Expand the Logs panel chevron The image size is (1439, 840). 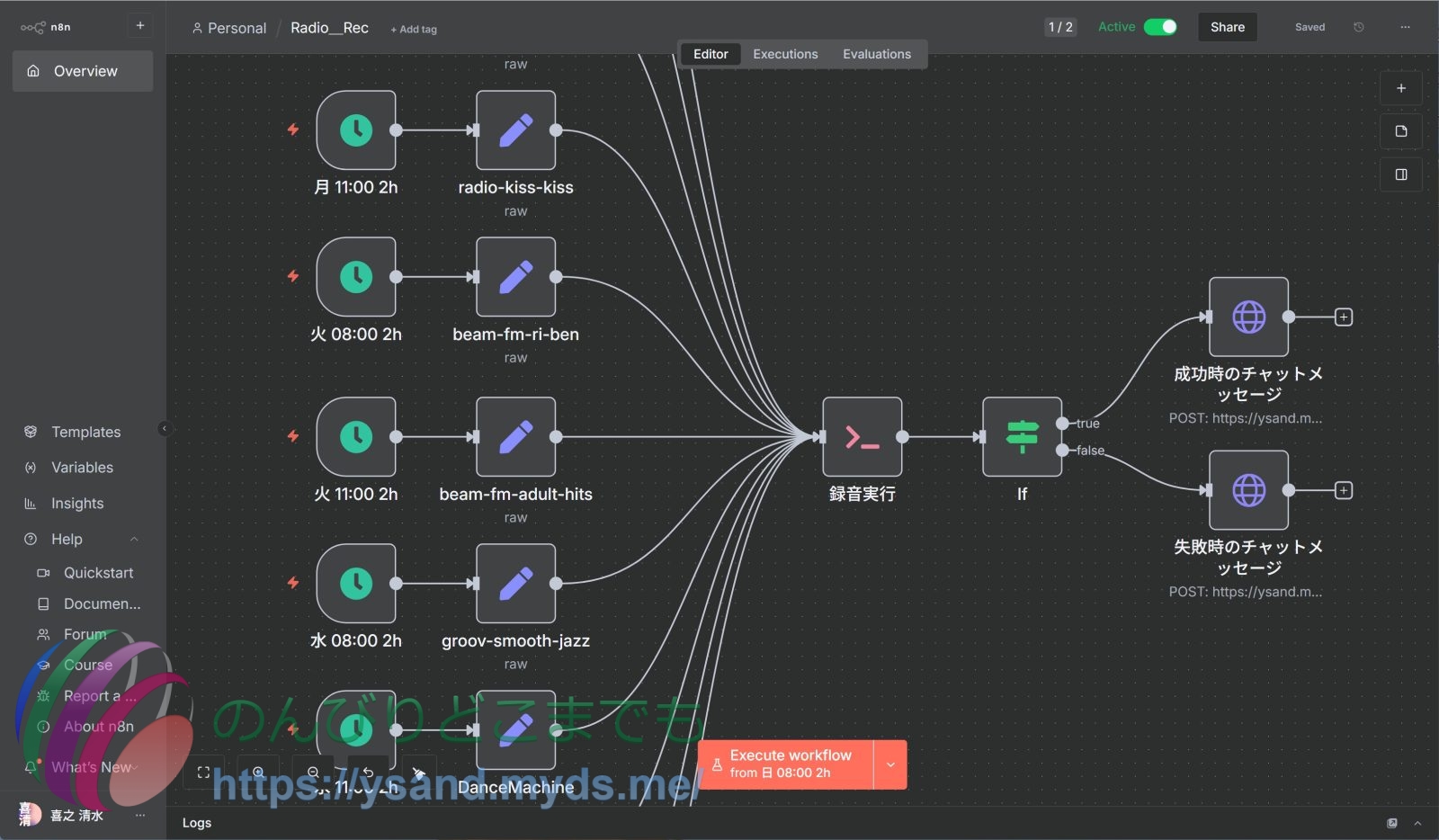1417,823
